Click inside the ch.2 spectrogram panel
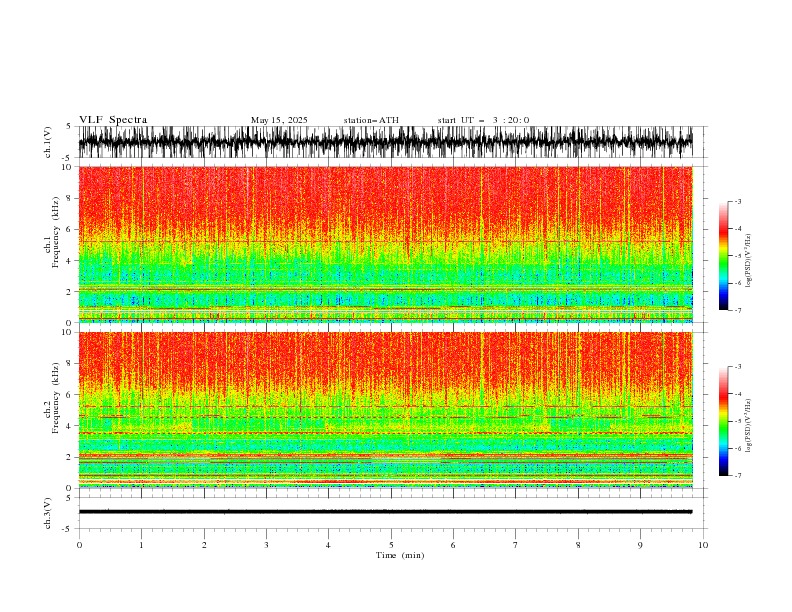This screenshot has width=792, height=612. (385, 410)
